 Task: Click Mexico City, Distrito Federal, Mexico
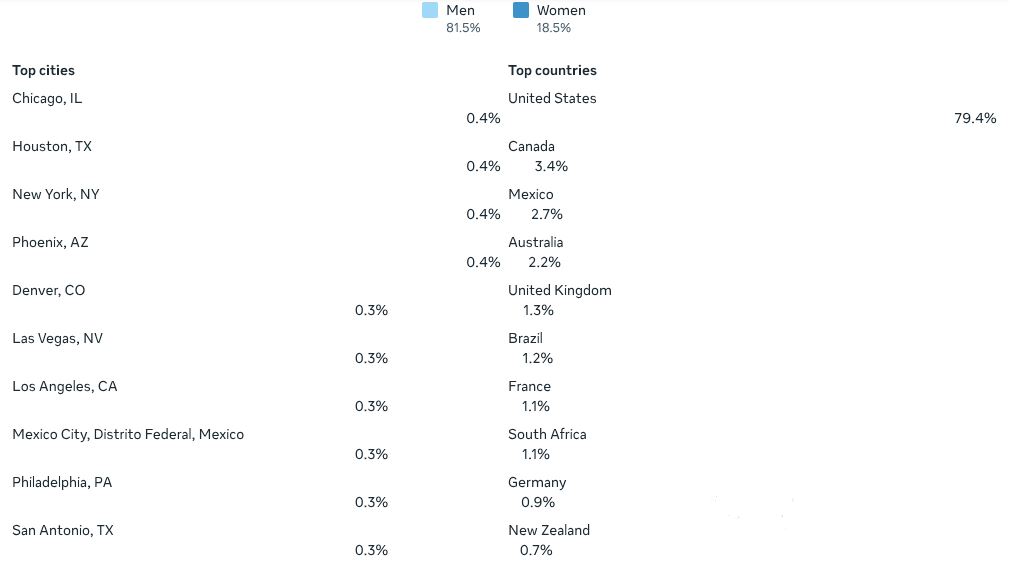click(128, 434)
